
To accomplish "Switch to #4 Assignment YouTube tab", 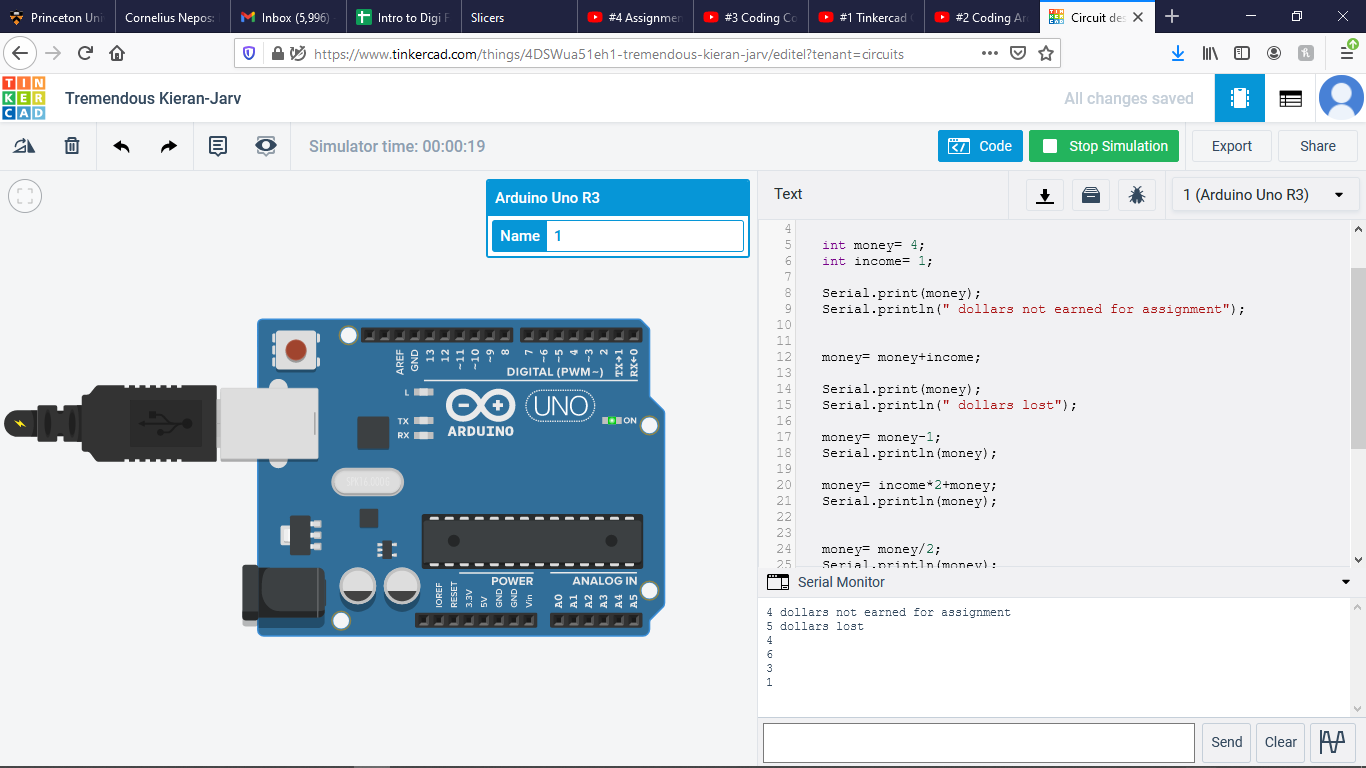I will 636,17.
